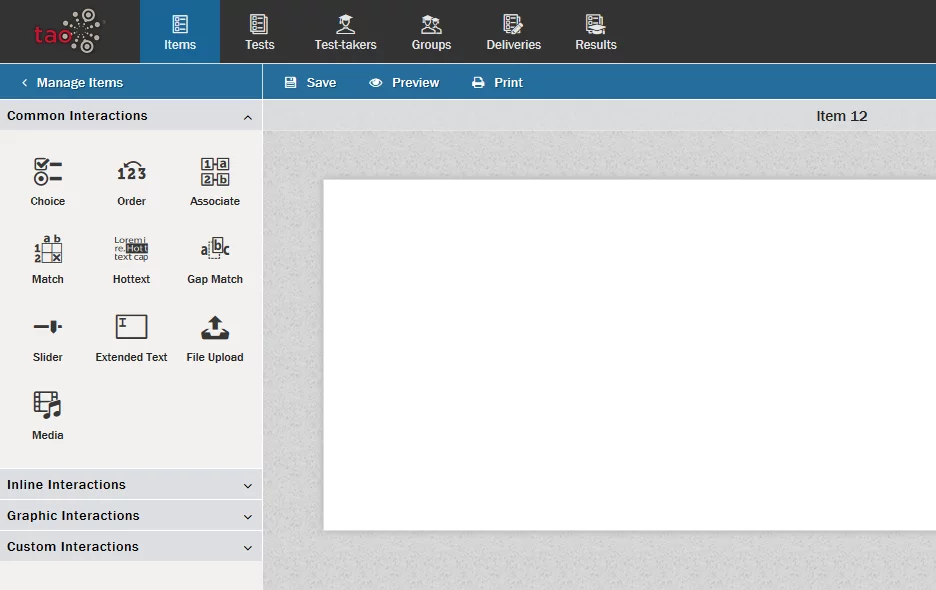The height and width of the screenshot is (590, 936).
Task: Pick the Gap Match interaction icon
Action: point(215,250)
